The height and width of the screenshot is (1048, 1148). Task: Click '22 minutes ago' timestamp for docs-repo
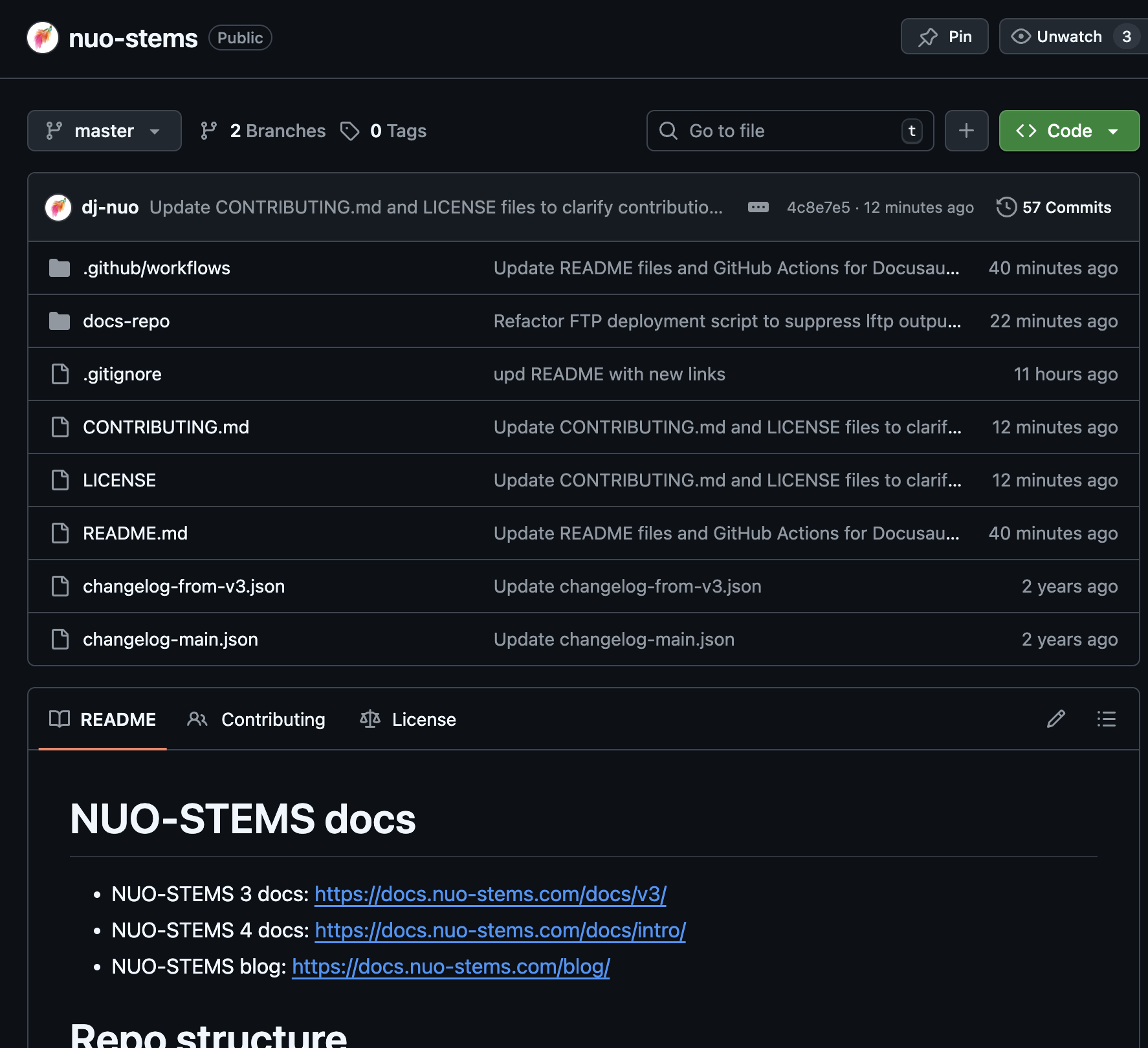pyautogui.click(x=1054, y=321)
